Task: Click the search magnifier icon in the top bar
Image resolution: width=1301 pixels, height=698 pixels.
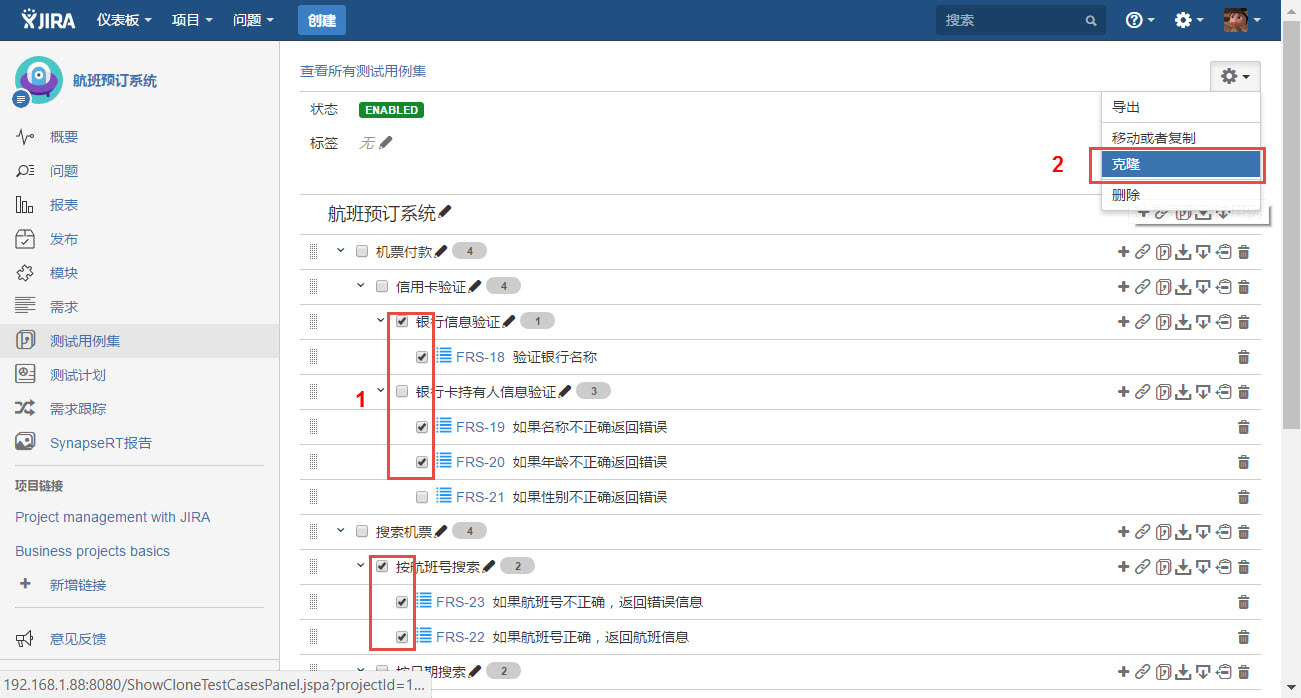Action: click(x=1091, y=20)
